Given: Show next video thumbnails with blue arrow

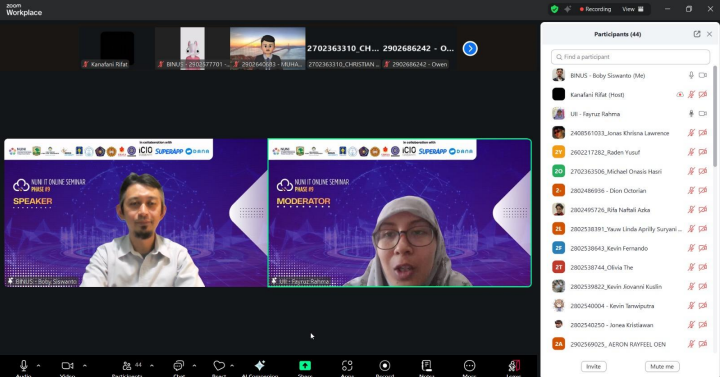Looking at the screenshot, I should (470, 48).
